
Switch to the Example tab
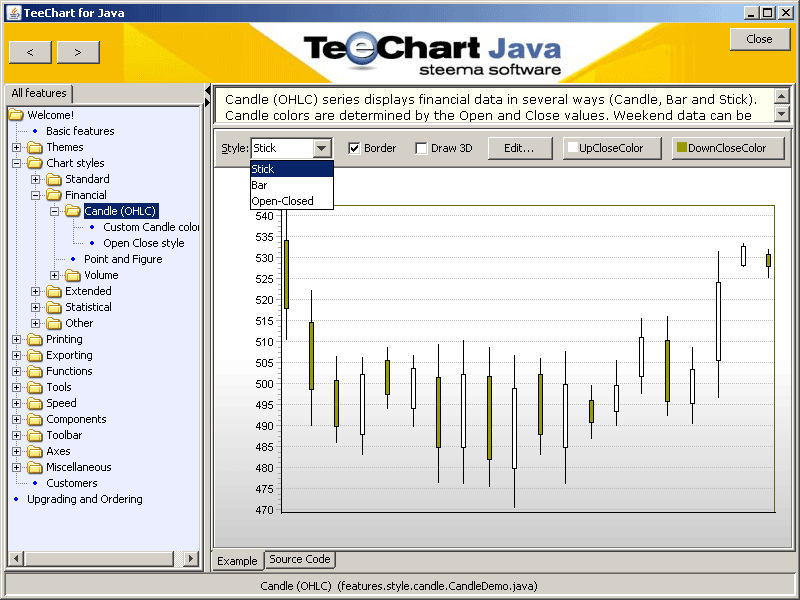237,561
